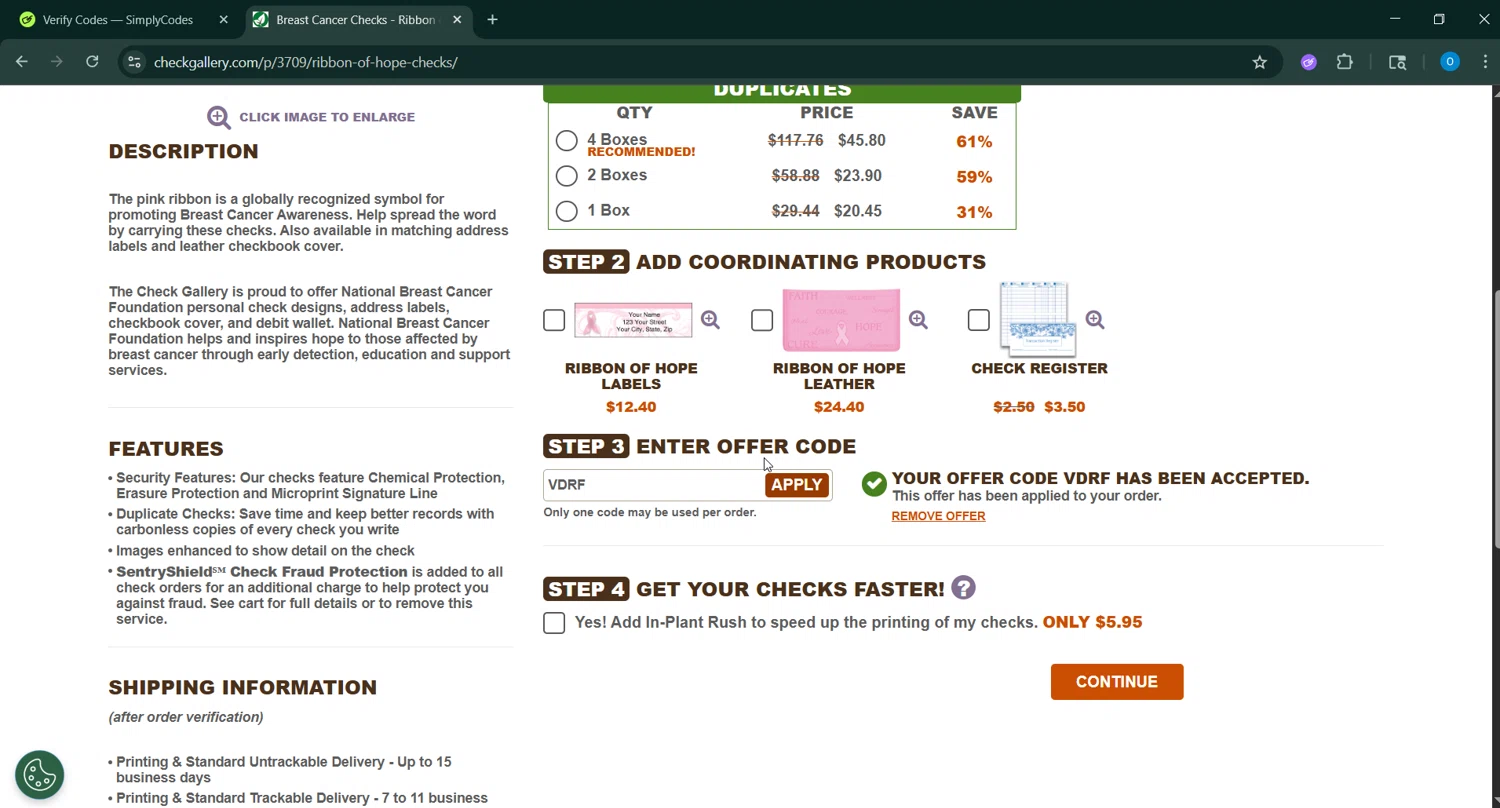Click the Remove Offer link

pyautogui.click(x=938, y=516)
